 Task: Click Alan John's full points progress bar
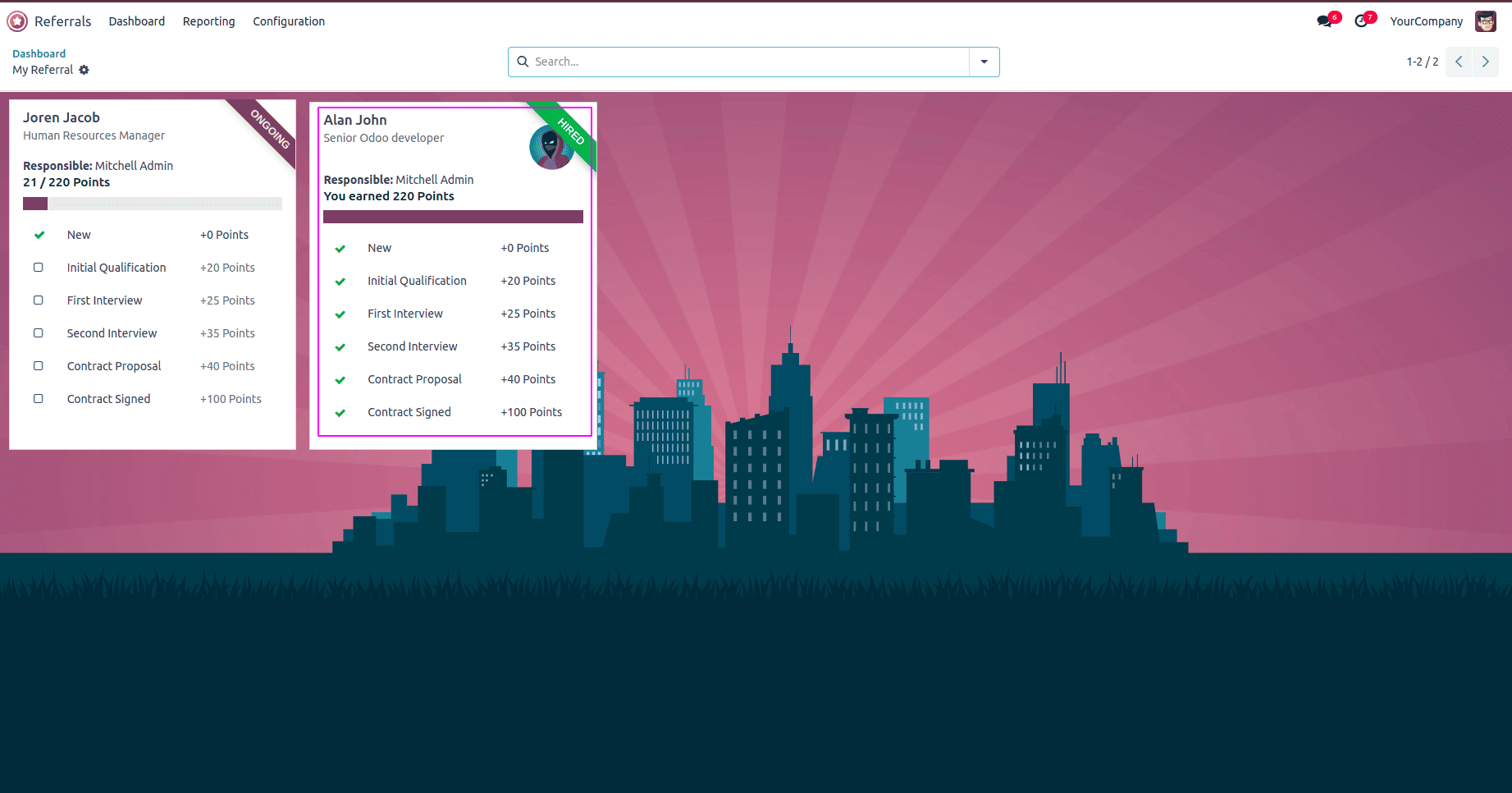(x=453, y=217)
